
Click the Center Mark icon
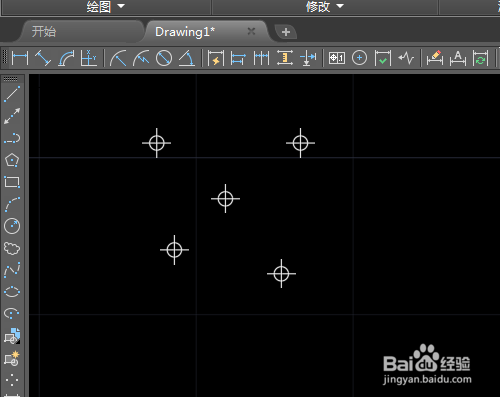tap(359, 58)
